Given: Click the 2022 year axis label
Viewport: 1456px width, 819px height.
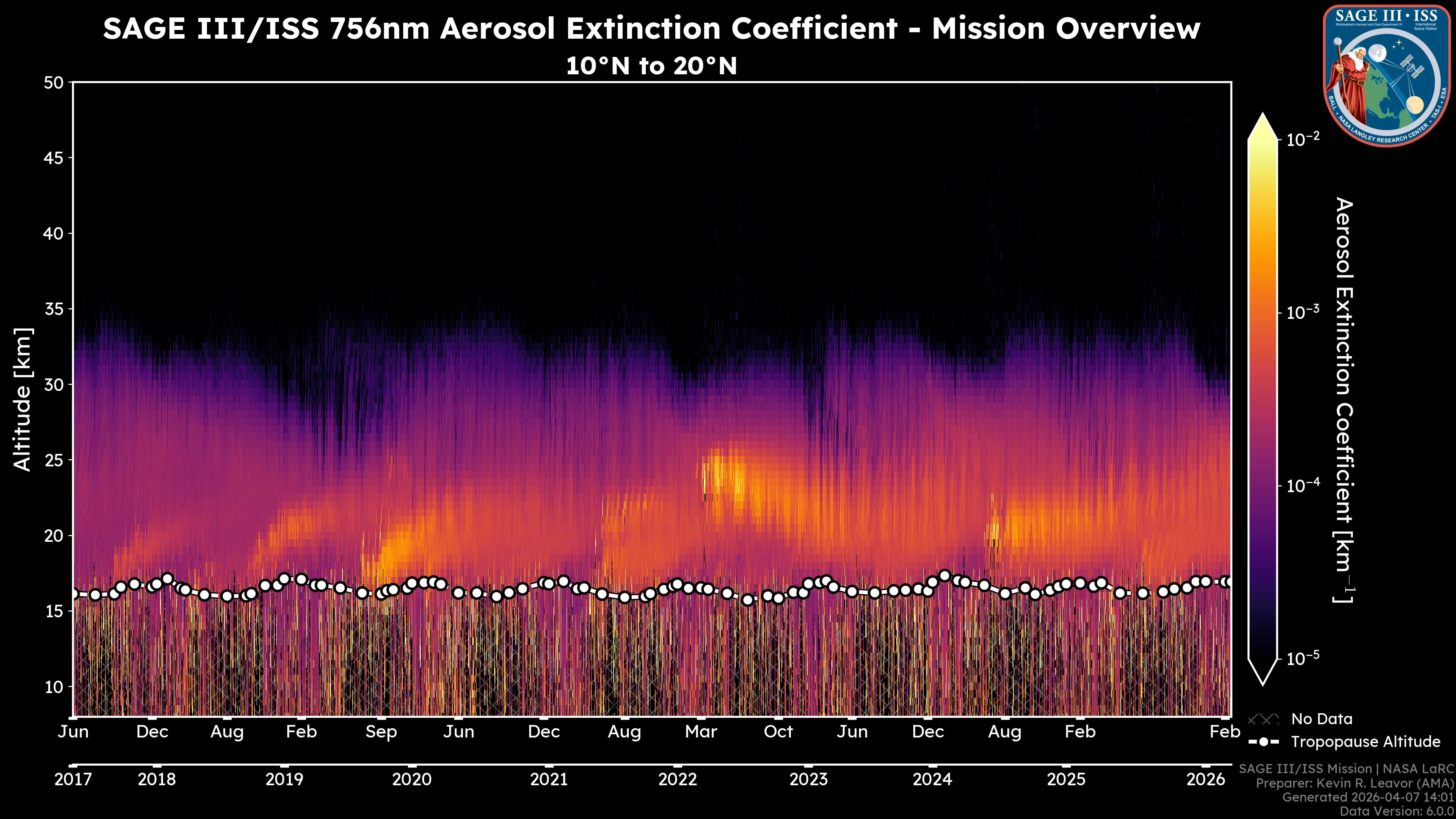Looking at the screenshot, I should [678, 780].
